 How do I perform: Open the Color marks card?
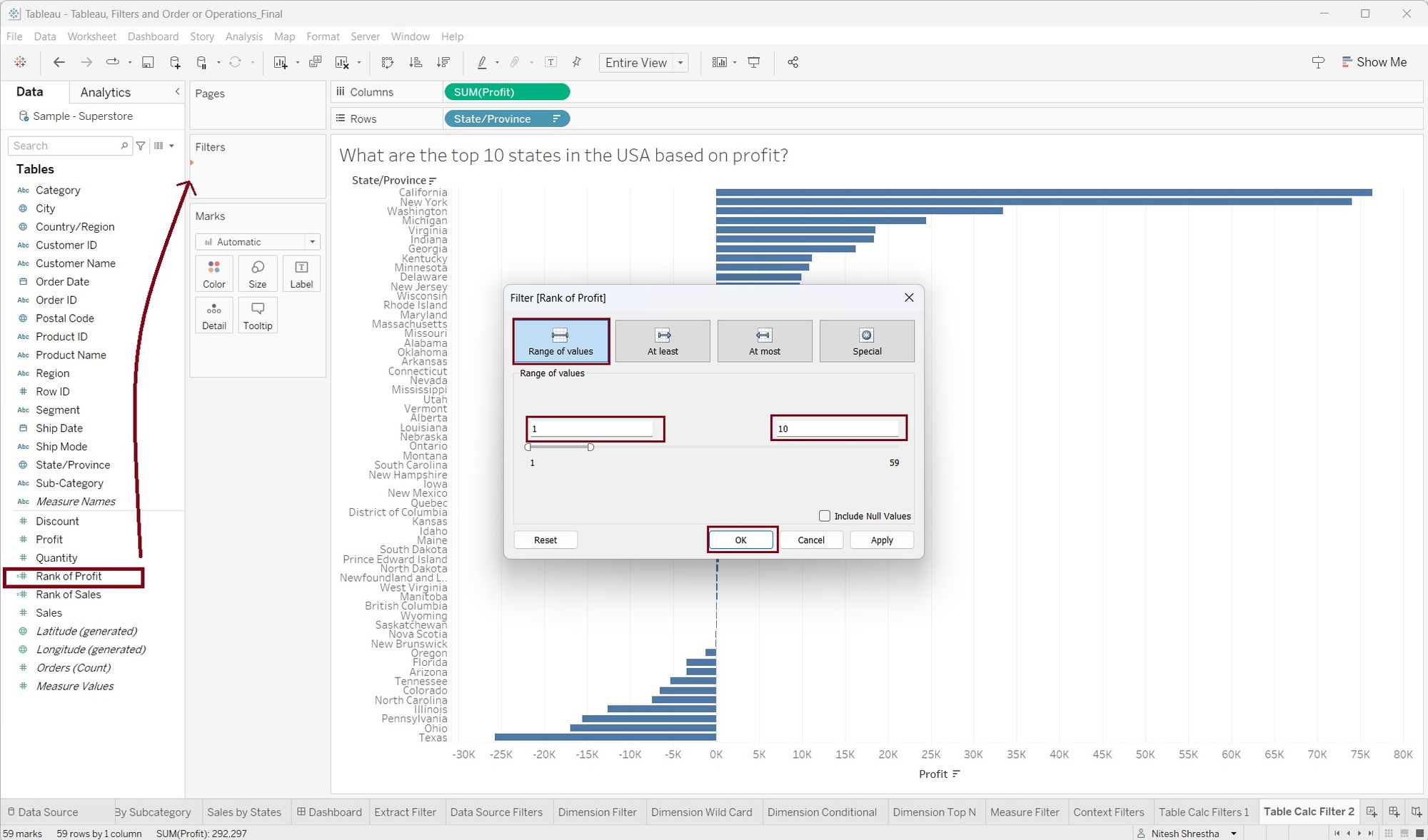(x=213, y=274)
